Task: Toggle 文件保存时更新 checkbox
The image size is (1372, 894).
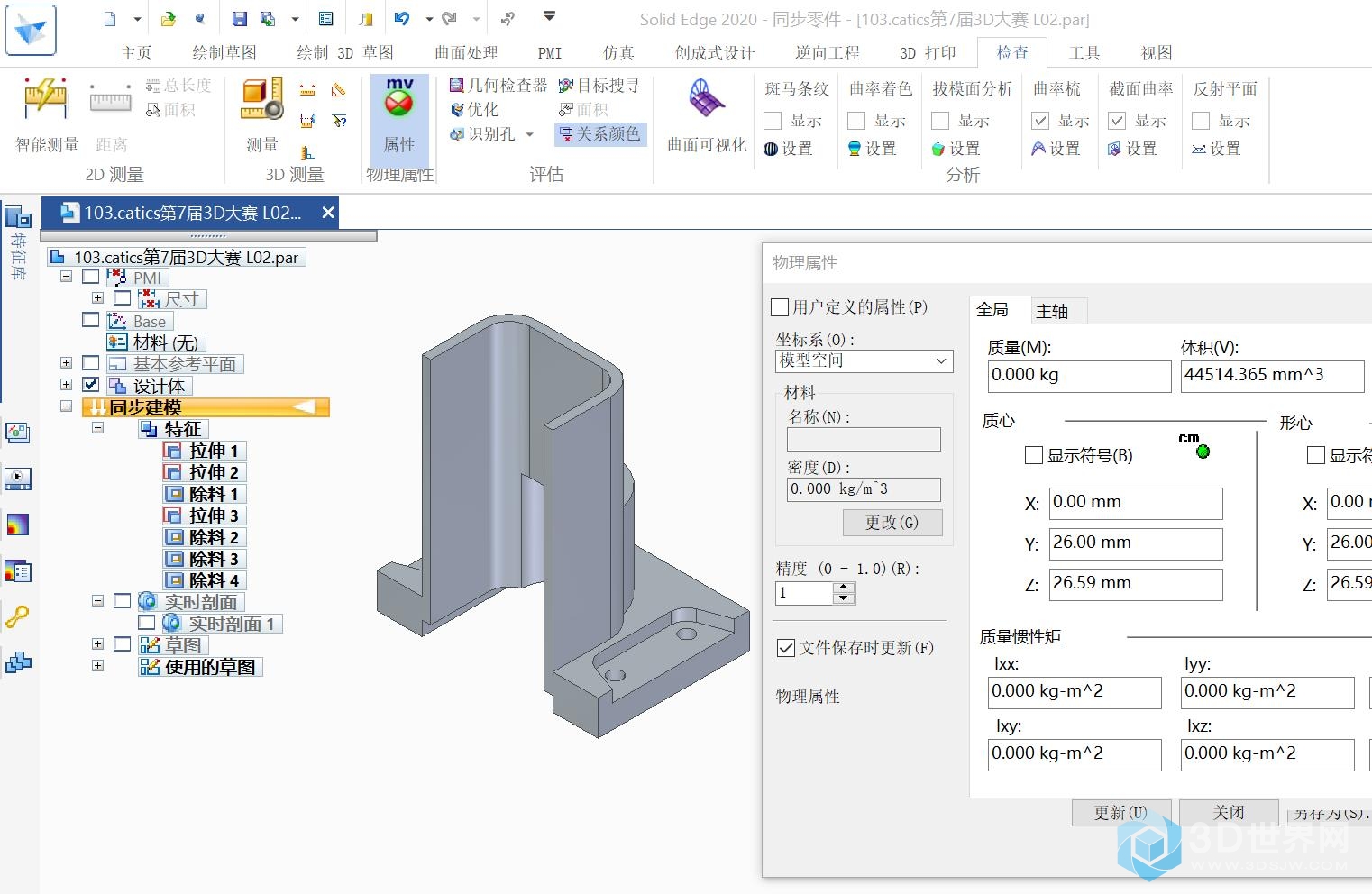Action: 786,648
